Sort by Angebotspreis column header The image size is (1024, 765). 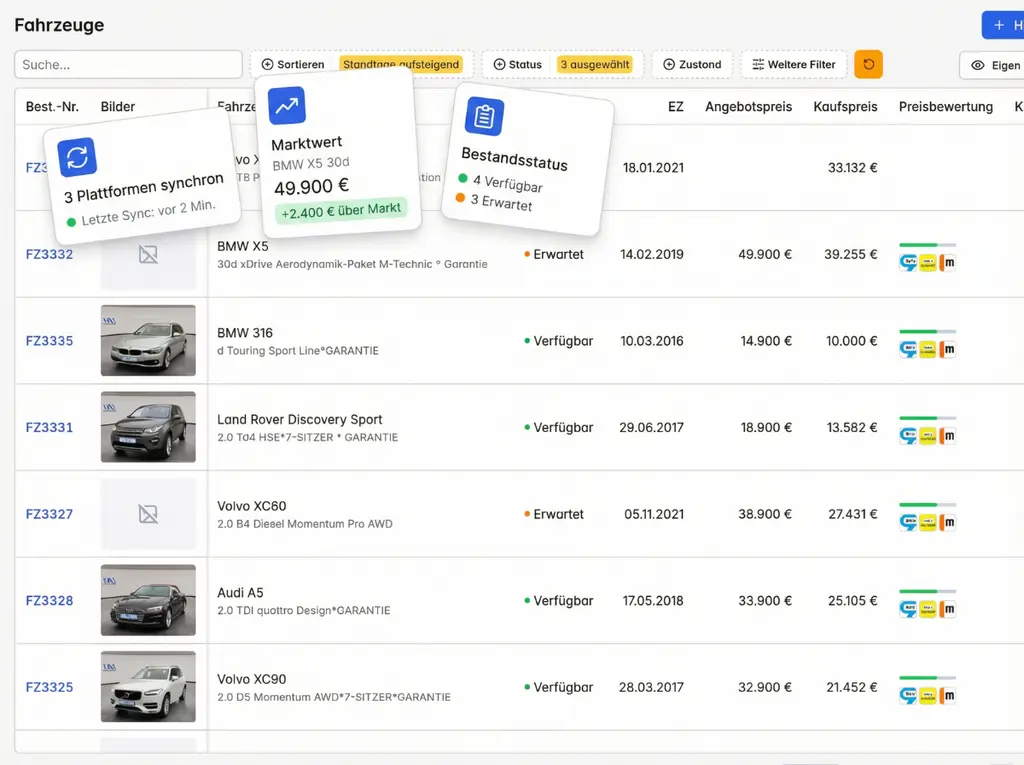pyautogui.click(x=748, y=106)
